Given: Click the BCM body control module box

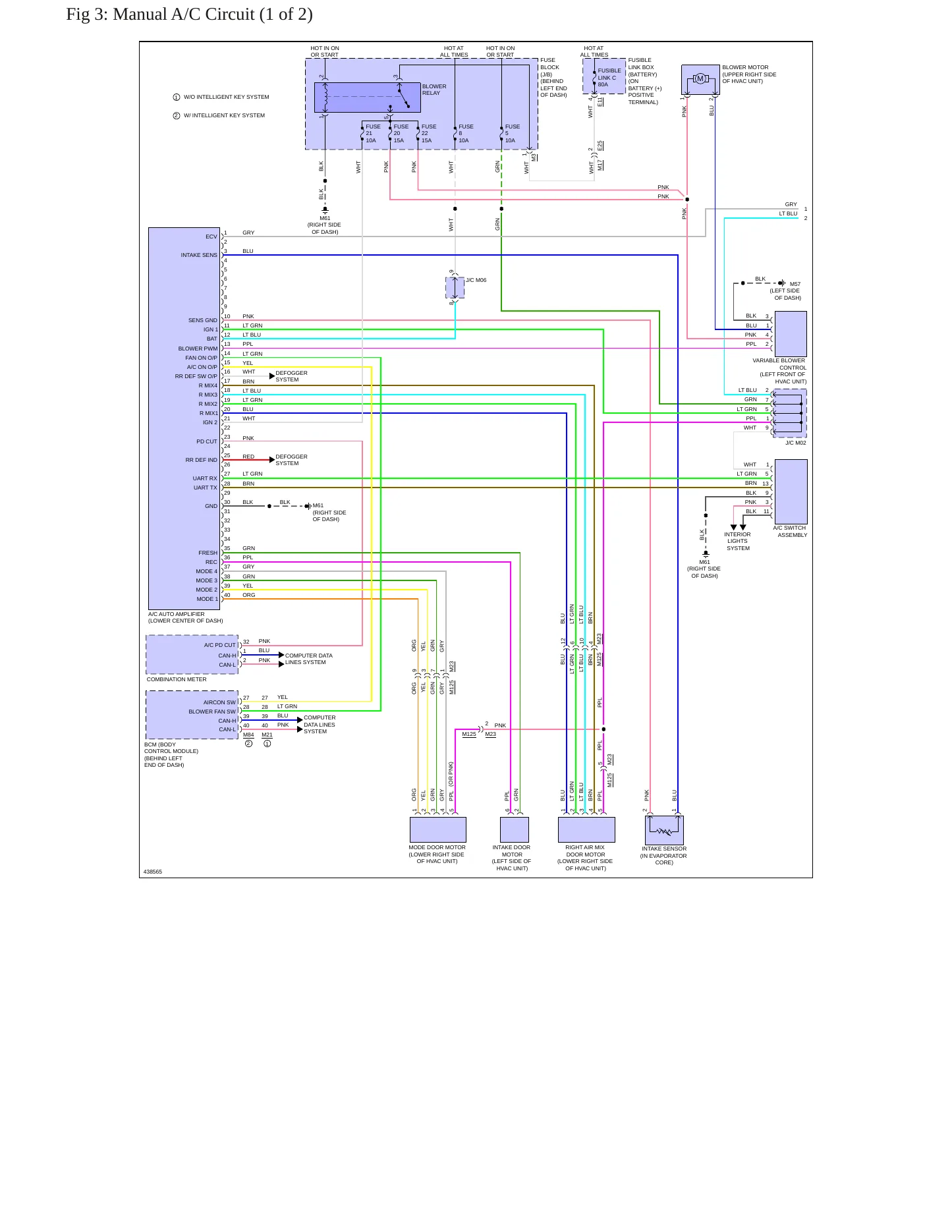Looking at the screenshot, I should point(192,715).
